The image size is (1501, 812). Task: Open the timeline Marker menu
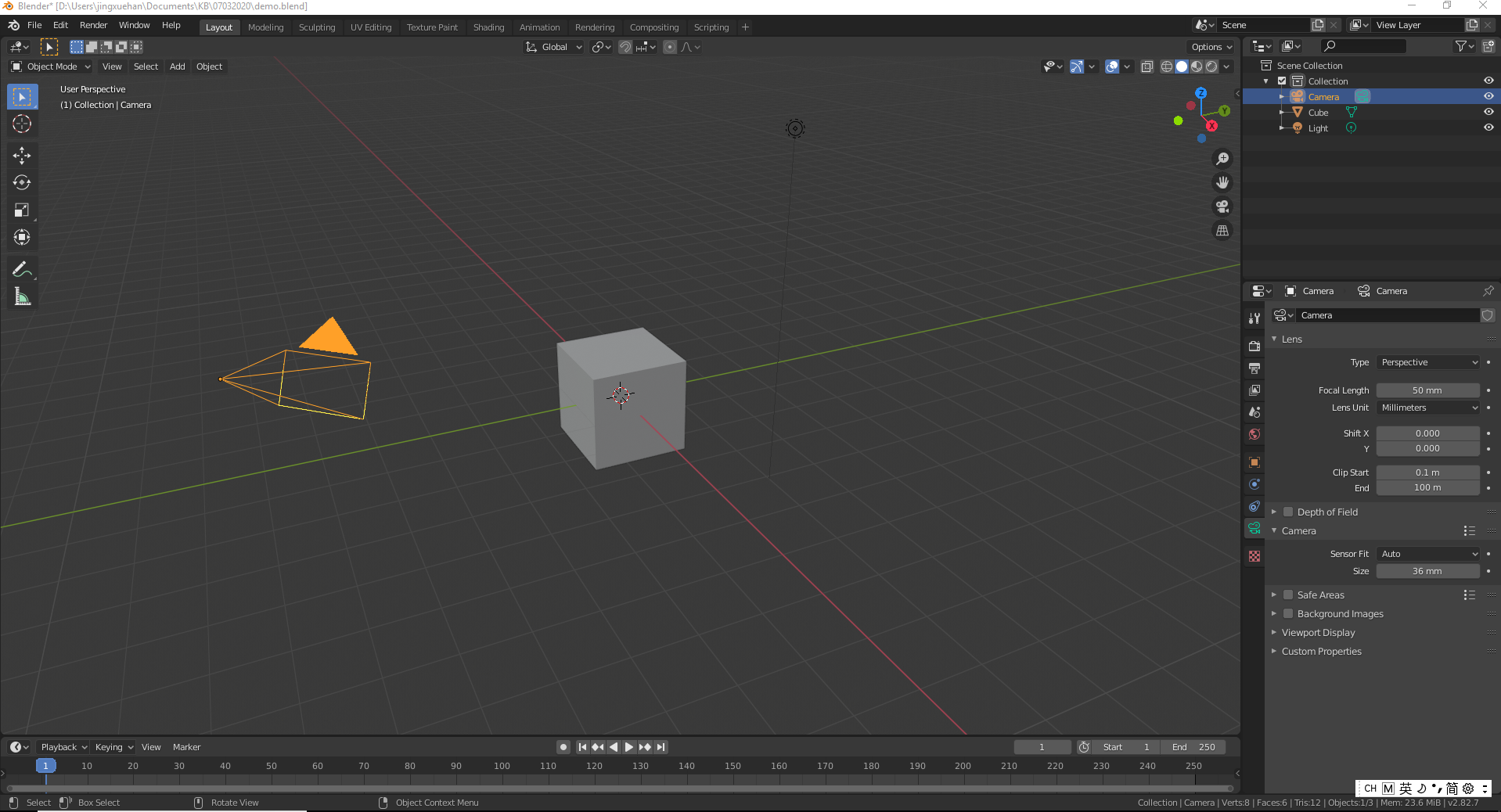[186, 747]
